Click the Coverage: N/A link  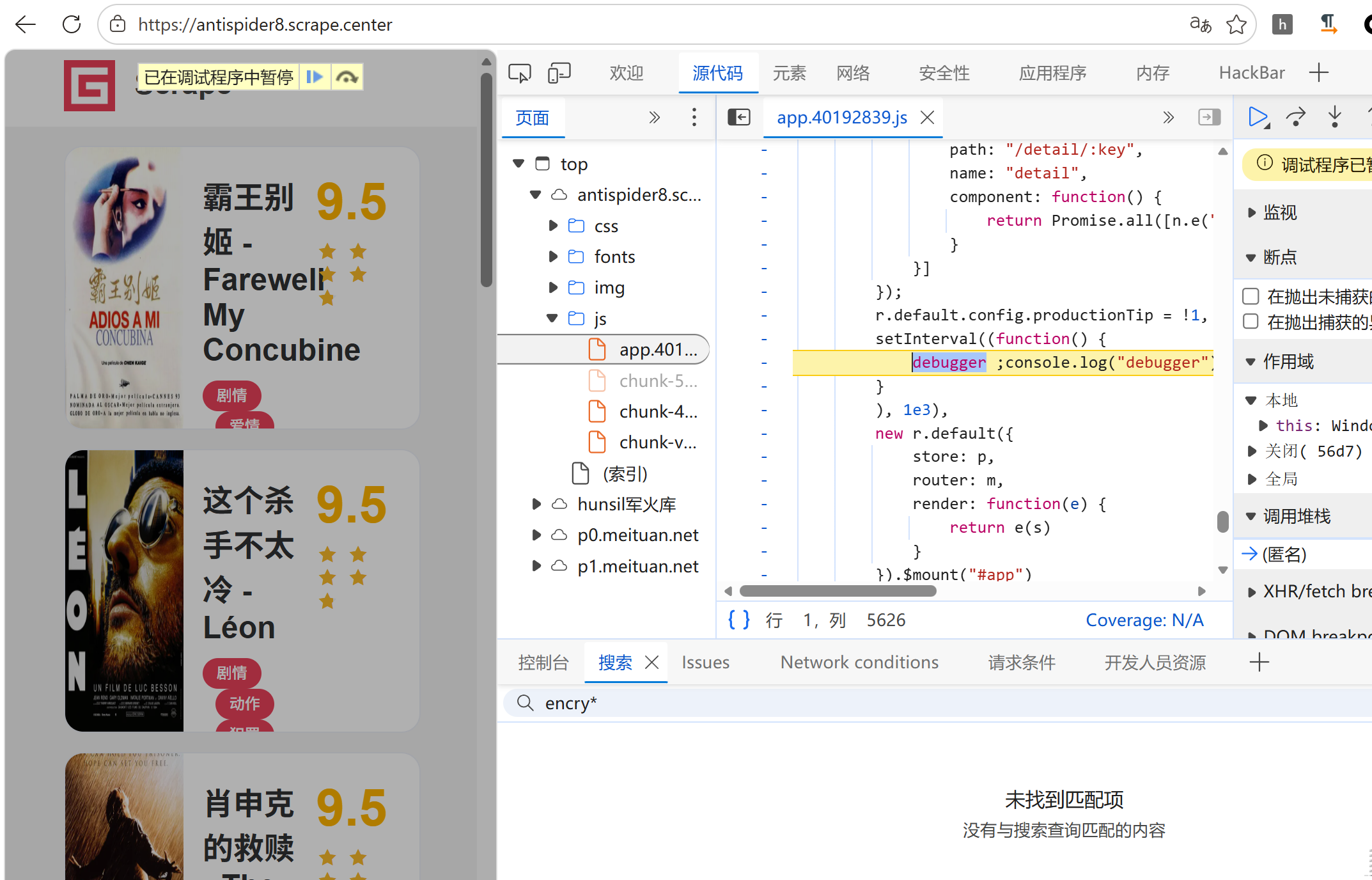[x=1144, y=620]
